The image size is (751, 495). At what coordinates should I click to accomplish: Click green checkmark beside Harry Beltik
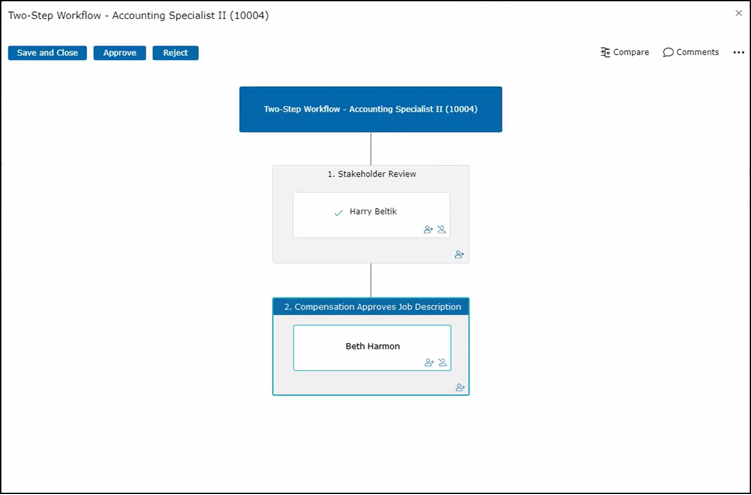coord(338,213)
